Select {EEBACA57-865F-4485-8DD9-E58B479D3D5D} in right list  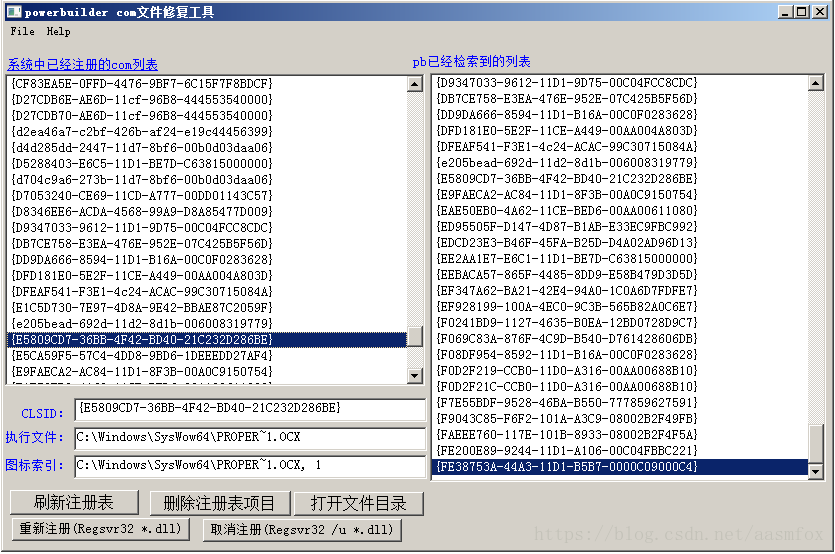pyautogui.click(x=620, y=274)
